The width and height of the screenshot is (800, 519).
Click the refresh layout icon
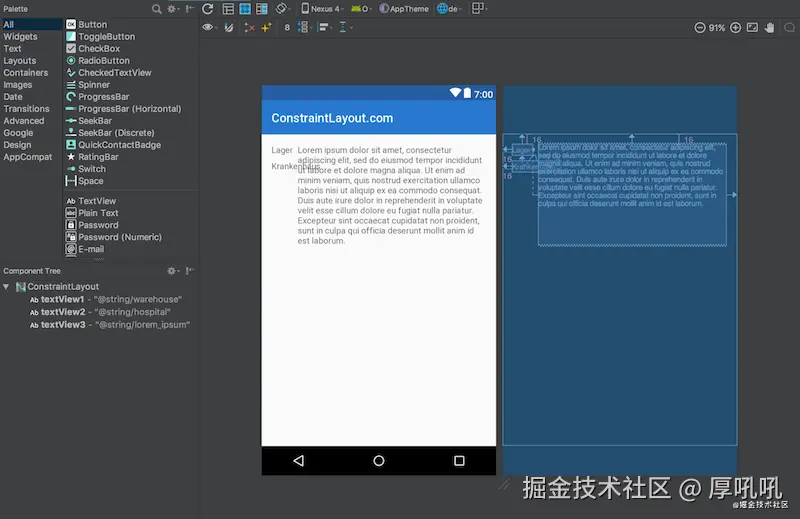[x=207, y=9]
